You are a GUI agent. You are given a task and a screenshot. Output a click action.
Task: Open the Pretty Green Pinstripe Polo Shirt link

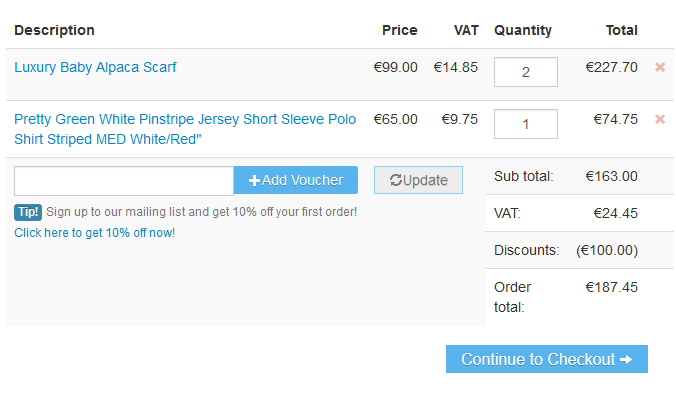pos(185,129)
